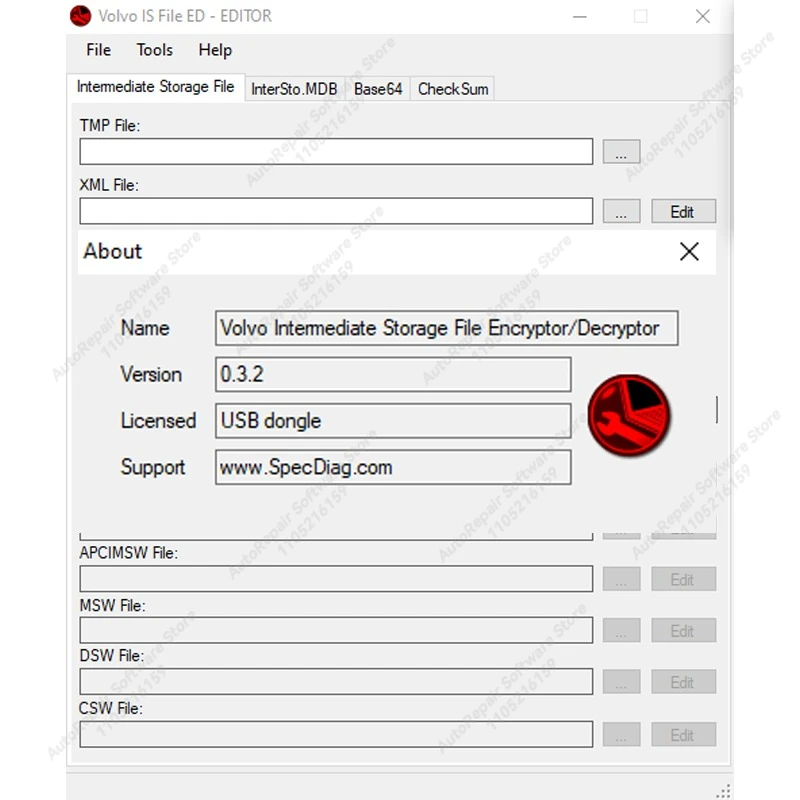Click the Name field in About
Viewport: 800px width, 800px height.
(x=446, y=328)
